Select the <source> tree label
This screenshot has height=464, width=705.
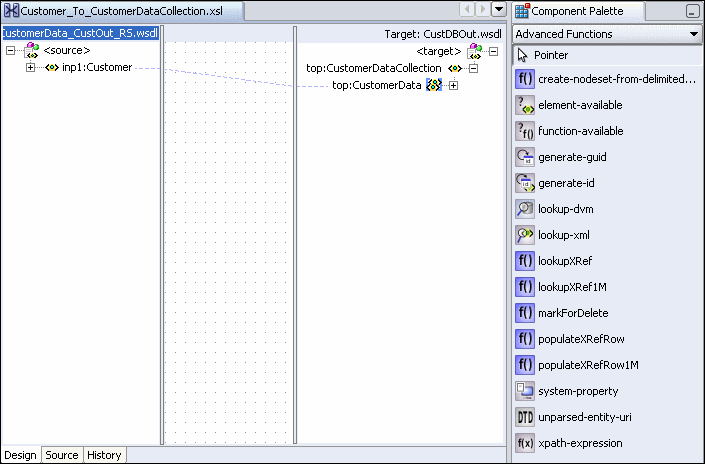pyautogui.click(x=67, y=50)
